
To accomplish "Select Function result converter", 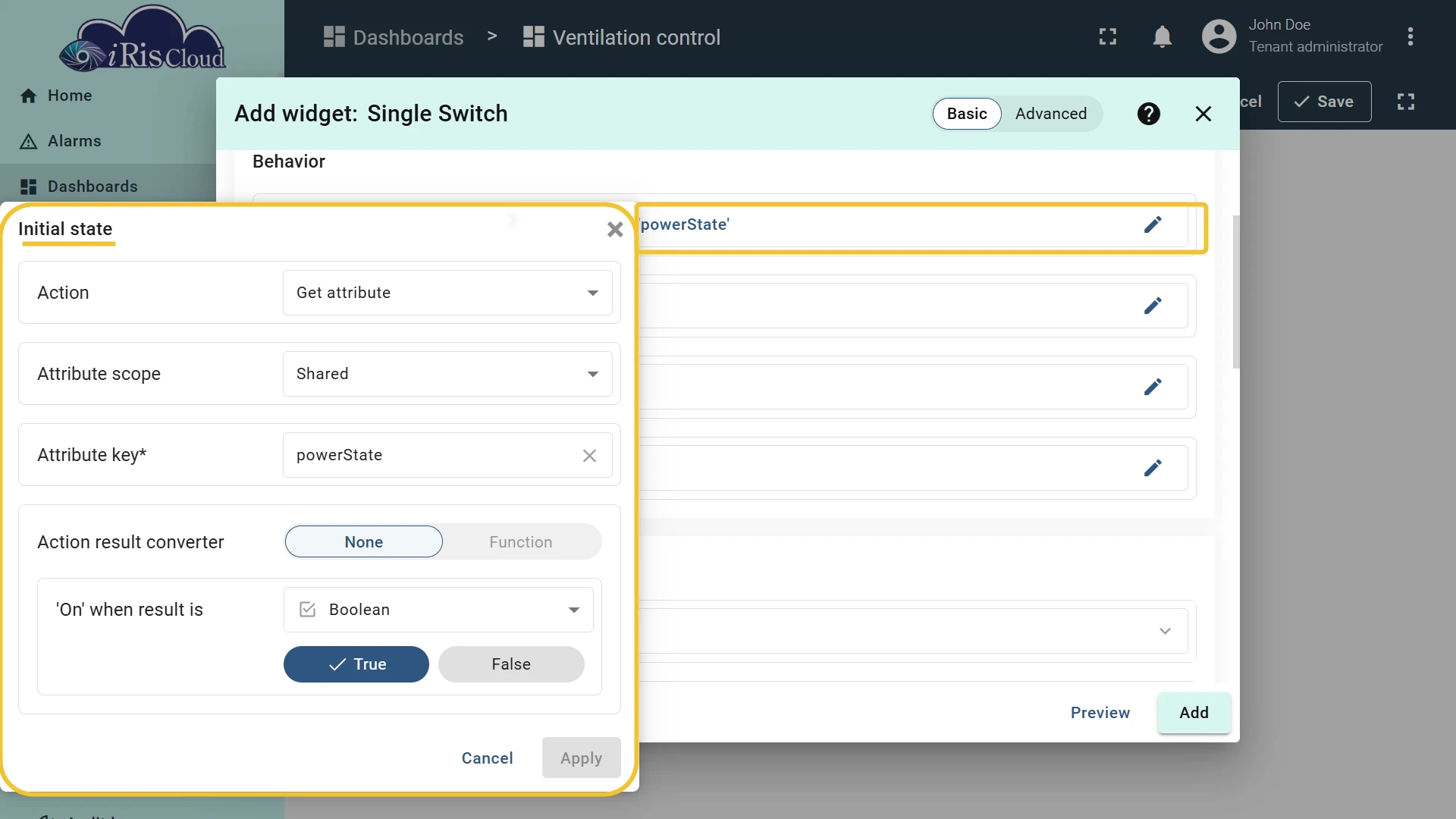I will [x=520, y=542].
